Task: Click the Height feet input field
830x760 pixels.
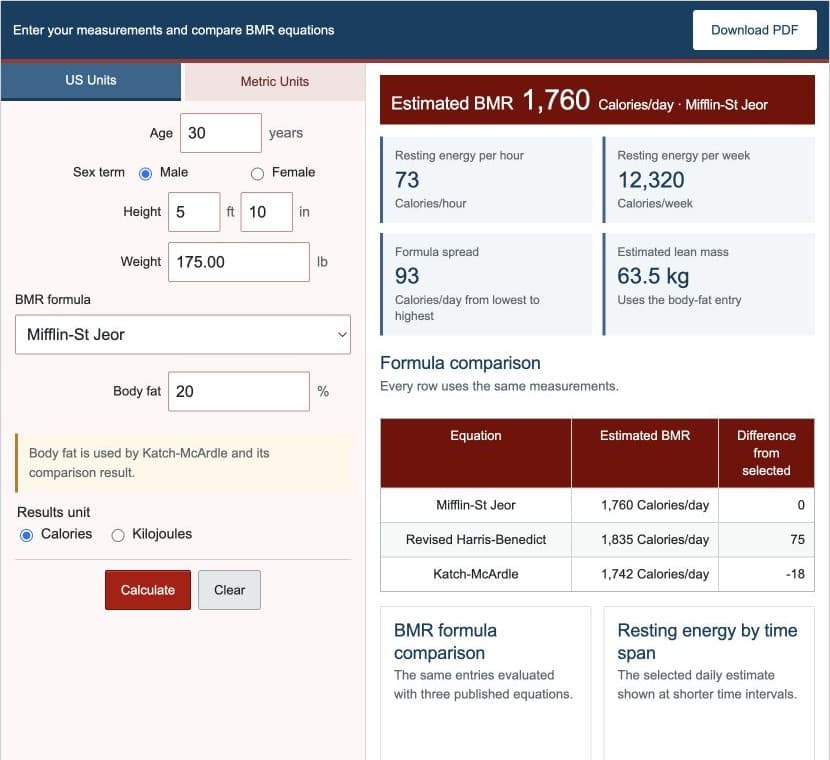Action: pyautogui.click(x=194, y=212)
